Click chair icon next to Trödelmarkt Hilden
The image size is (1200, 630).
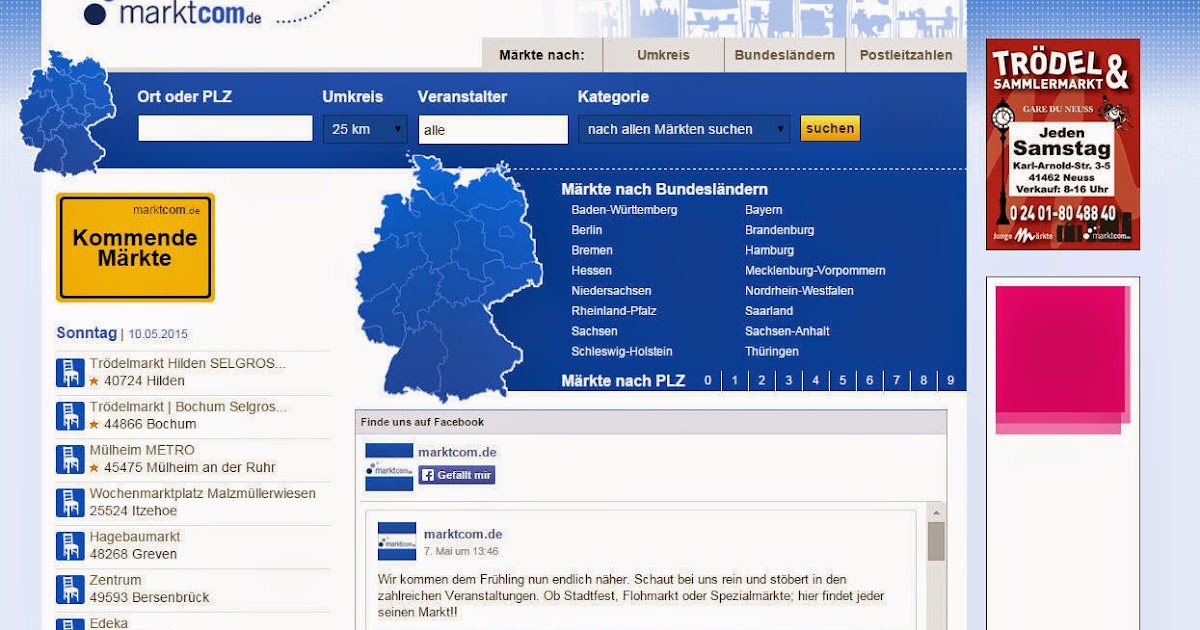(x=70, y=372)
